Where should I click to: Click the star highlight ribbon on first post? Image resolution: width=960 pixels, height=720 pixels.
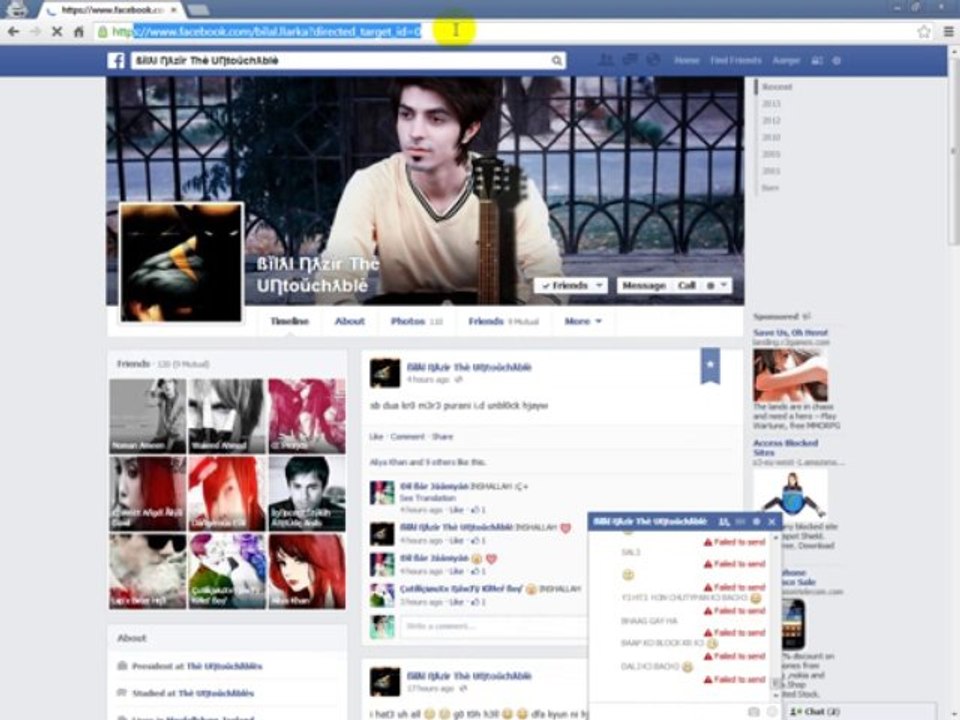(x=710, y=366)
